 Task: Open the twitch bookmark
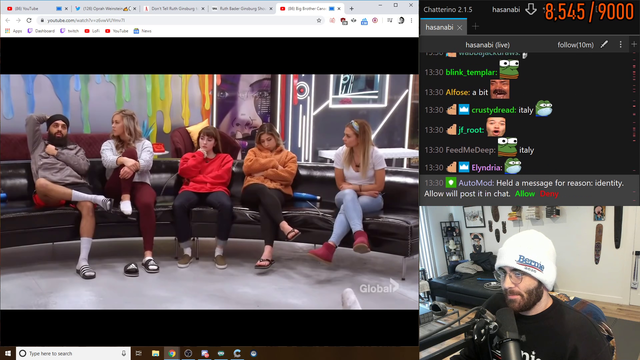coord(69,31)
